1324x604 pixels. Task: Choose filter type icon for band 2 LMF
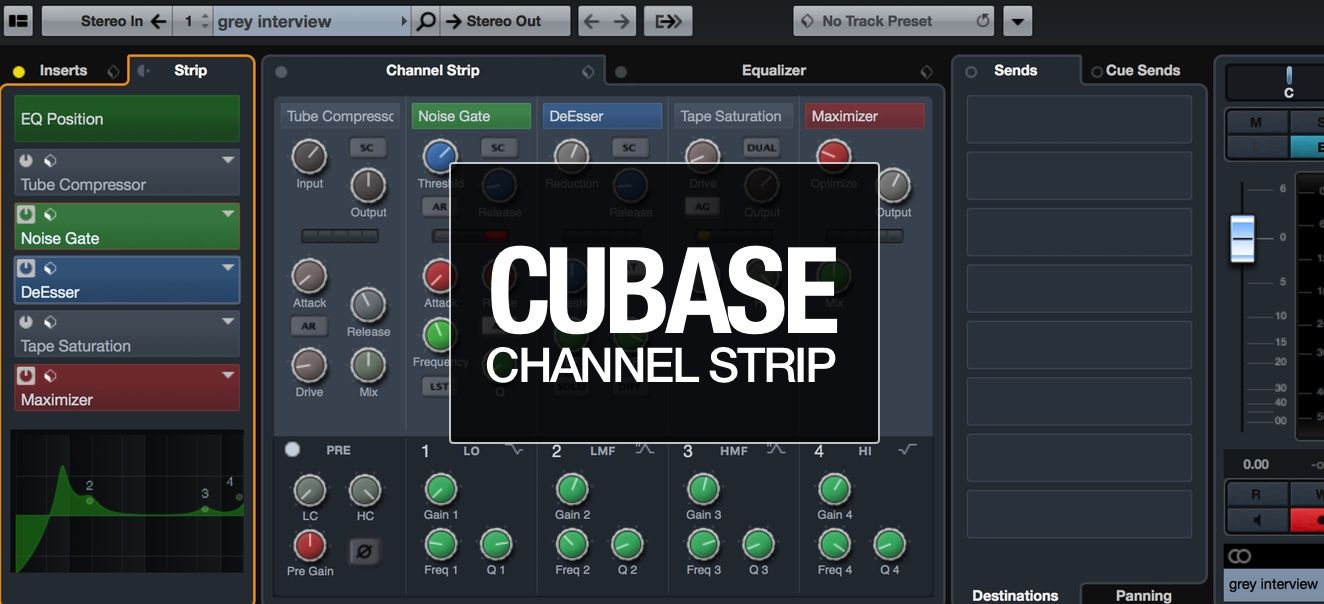645,450
